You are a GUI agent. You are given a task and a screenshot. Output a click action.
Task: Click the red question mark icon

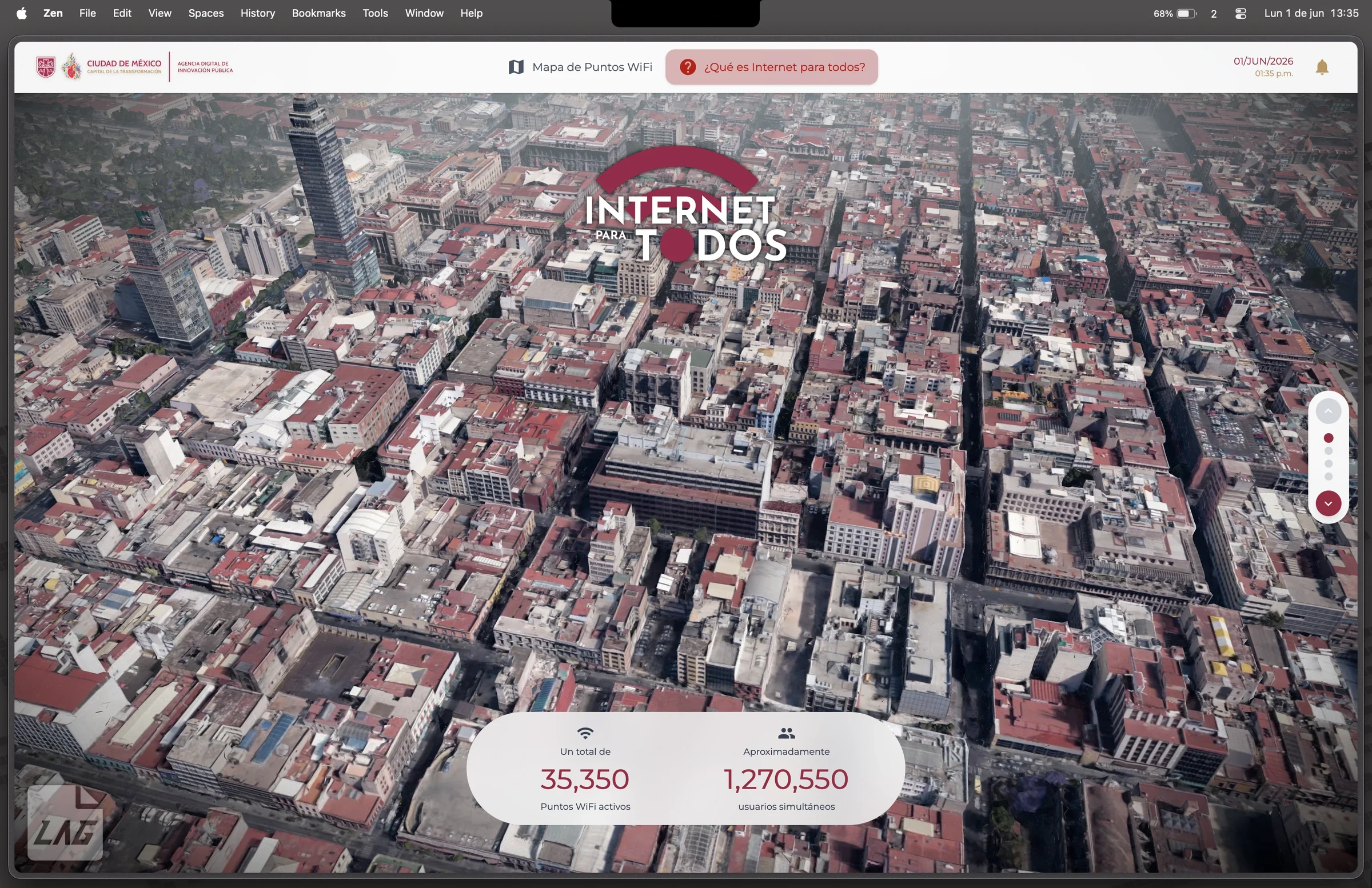687,67
